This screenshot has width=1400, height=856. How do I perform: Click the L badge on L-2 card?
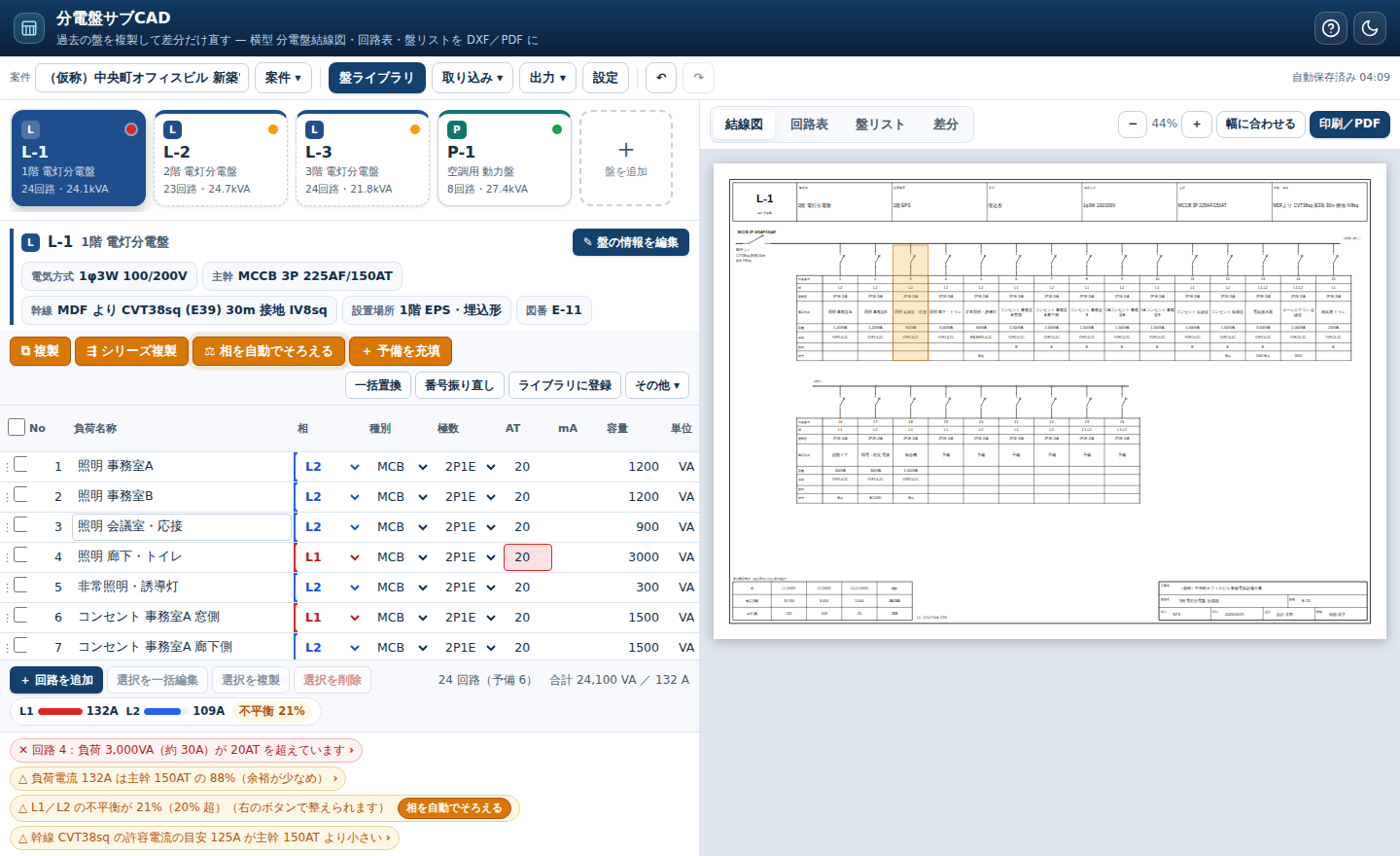pos(172,129)
